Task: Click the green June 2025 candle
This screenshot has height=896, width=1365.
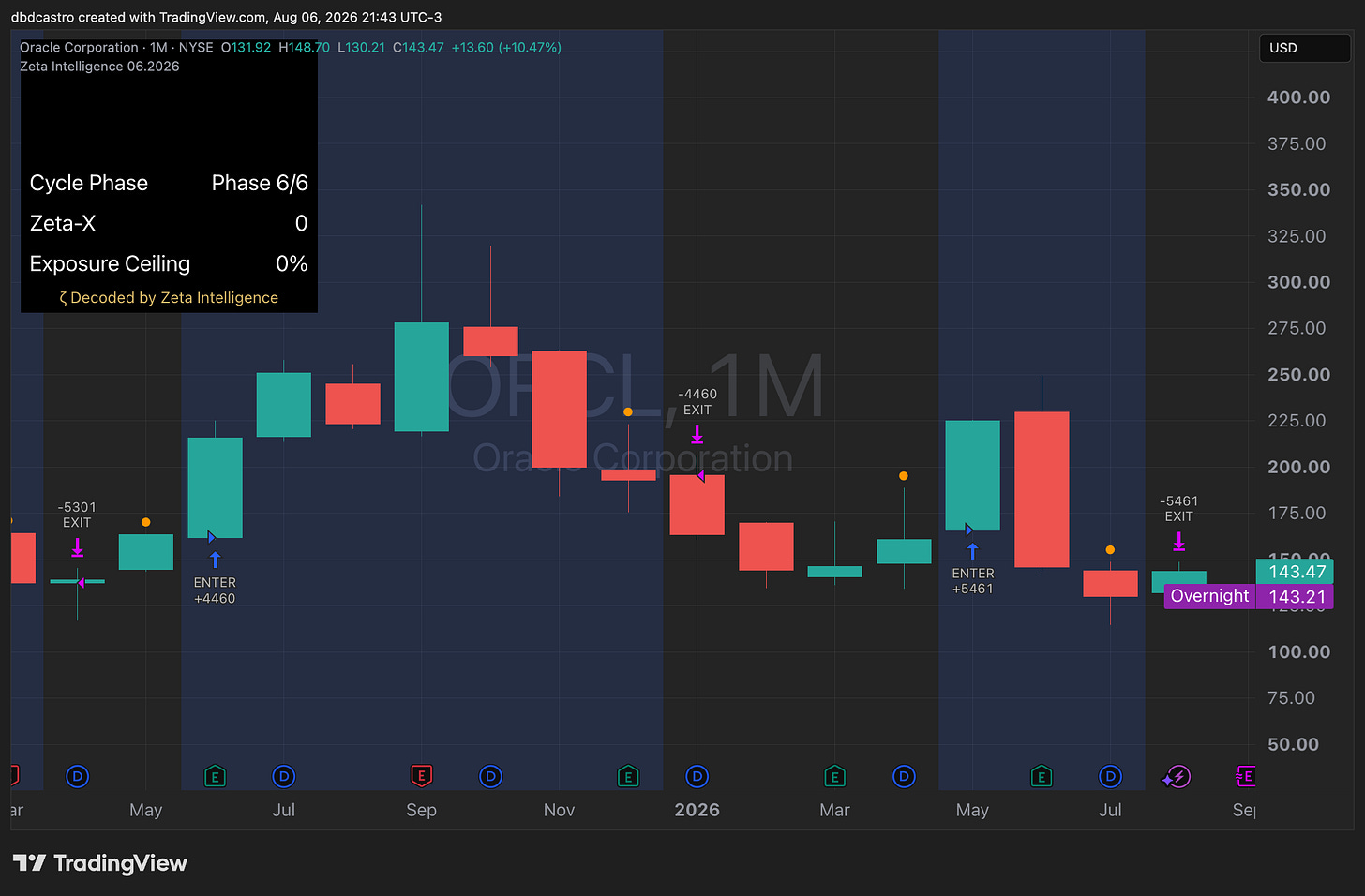Action: click(215, 488)
